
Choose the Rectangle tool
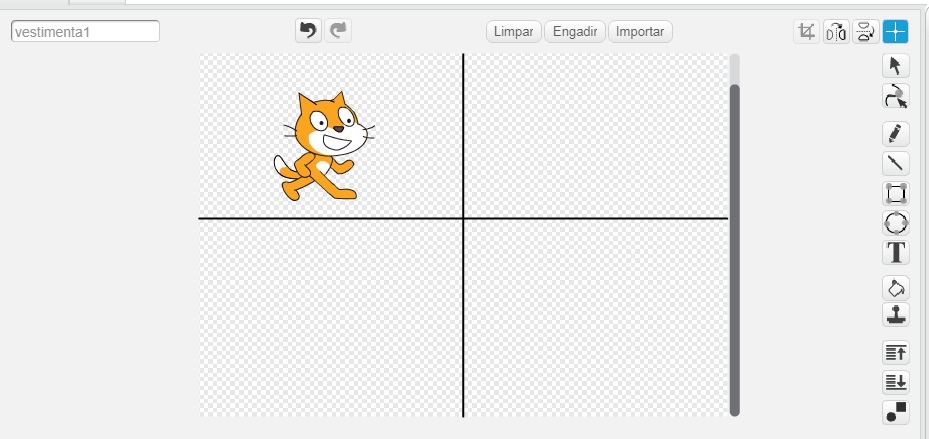click(895, 193)
